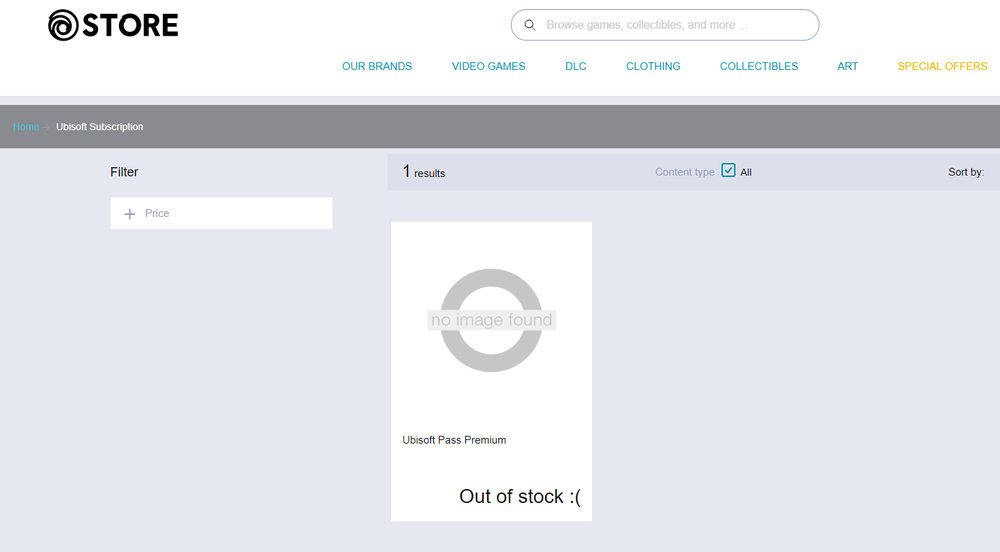1000x552 pixels.
Task: Open the OUR BRANDS menu
Action: (377, 66)
